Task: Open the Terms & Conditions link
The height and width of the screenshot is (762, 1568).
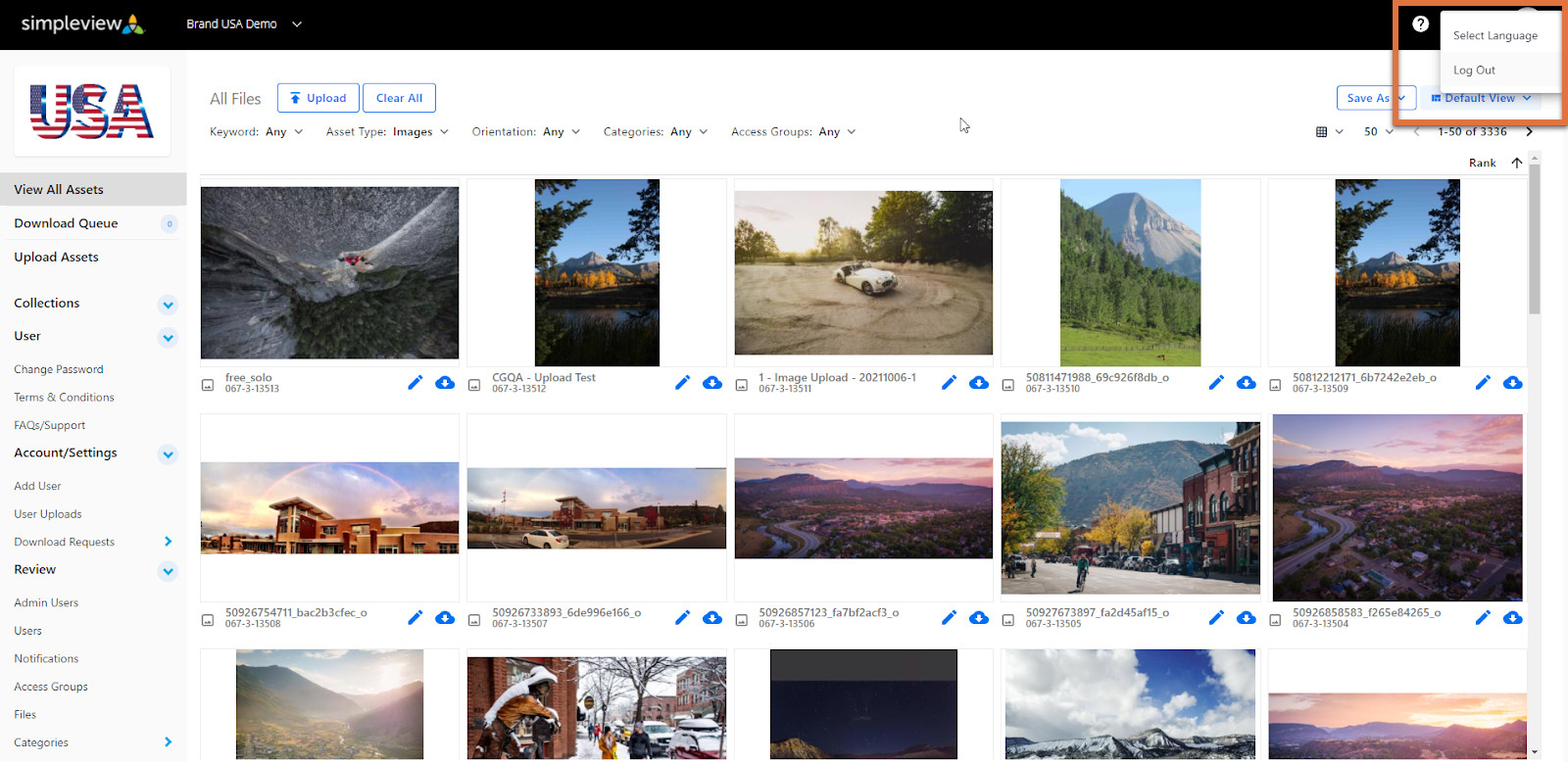Action: point(64,398)
